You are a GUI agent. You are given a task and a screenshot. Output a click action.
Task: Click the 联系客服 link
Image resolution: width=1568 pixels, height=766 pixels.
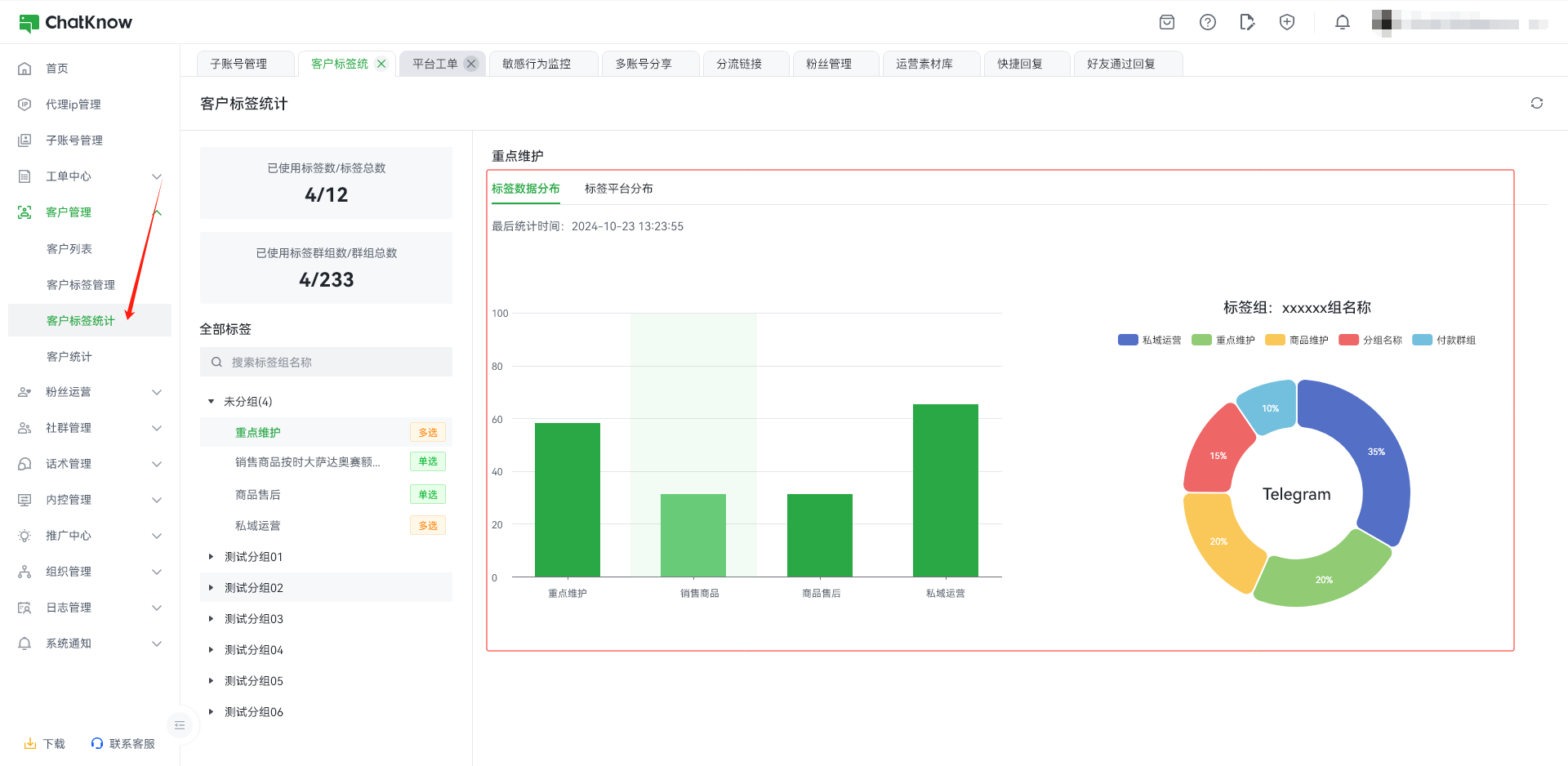123,744
